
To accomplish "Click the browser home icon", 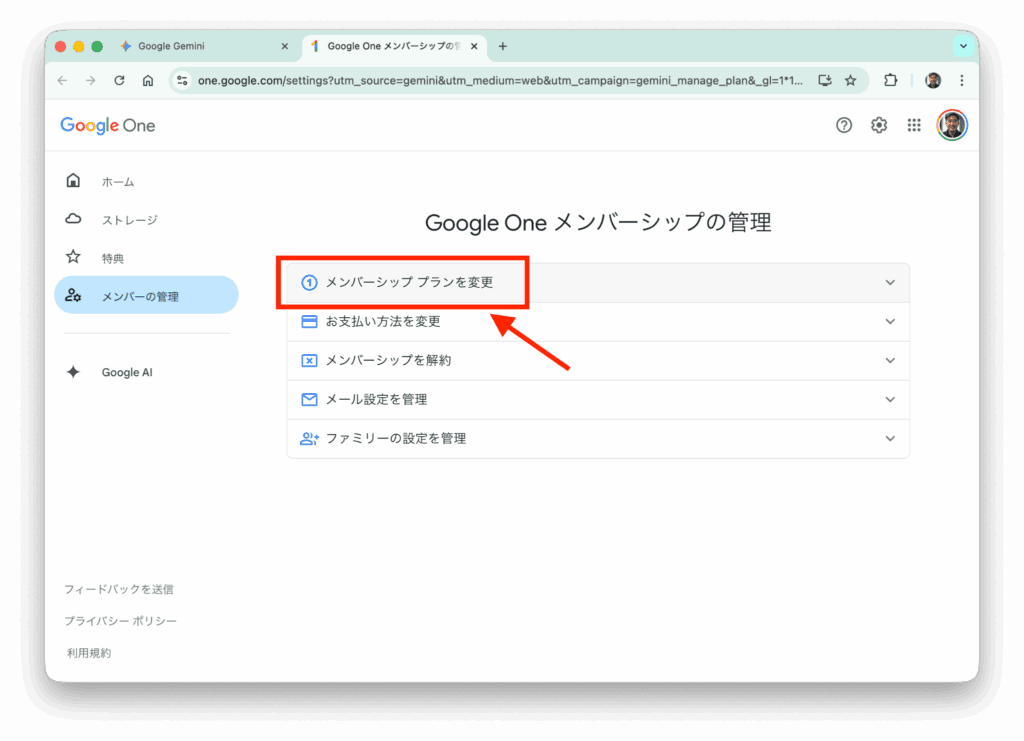I will coord(148,81).
